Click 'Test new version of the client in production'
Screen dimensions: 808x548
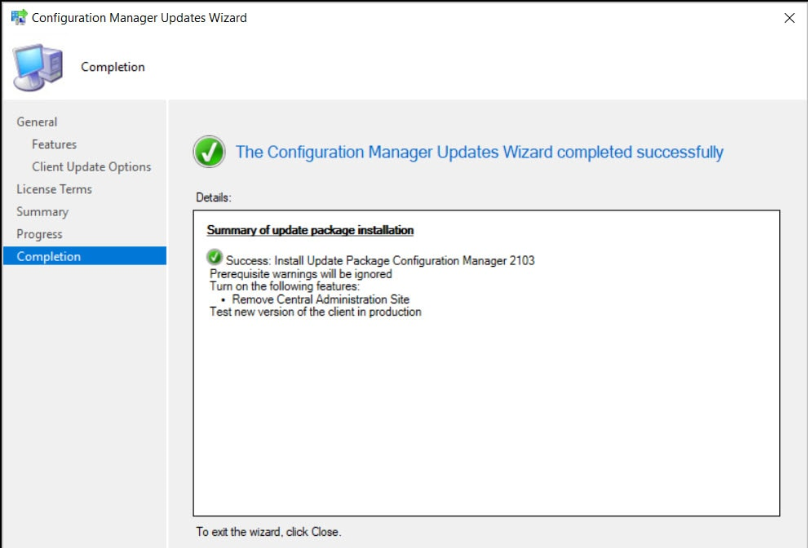(315, 312)
